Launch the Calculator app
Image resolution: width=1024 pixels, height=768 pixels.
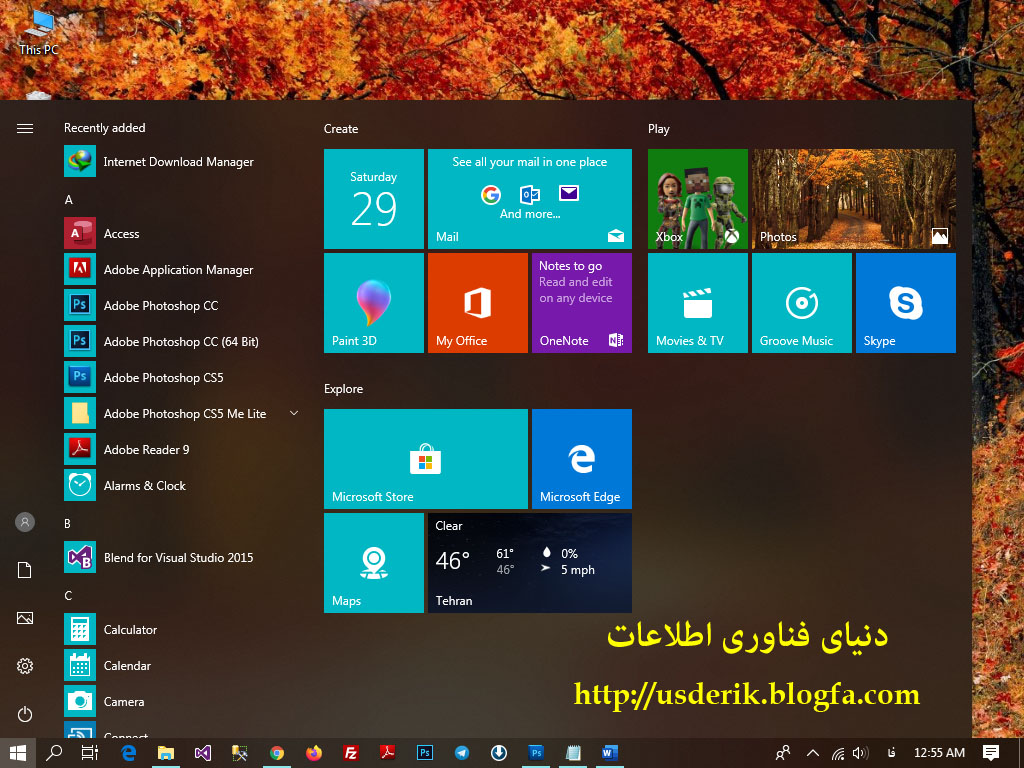[182, 630]
